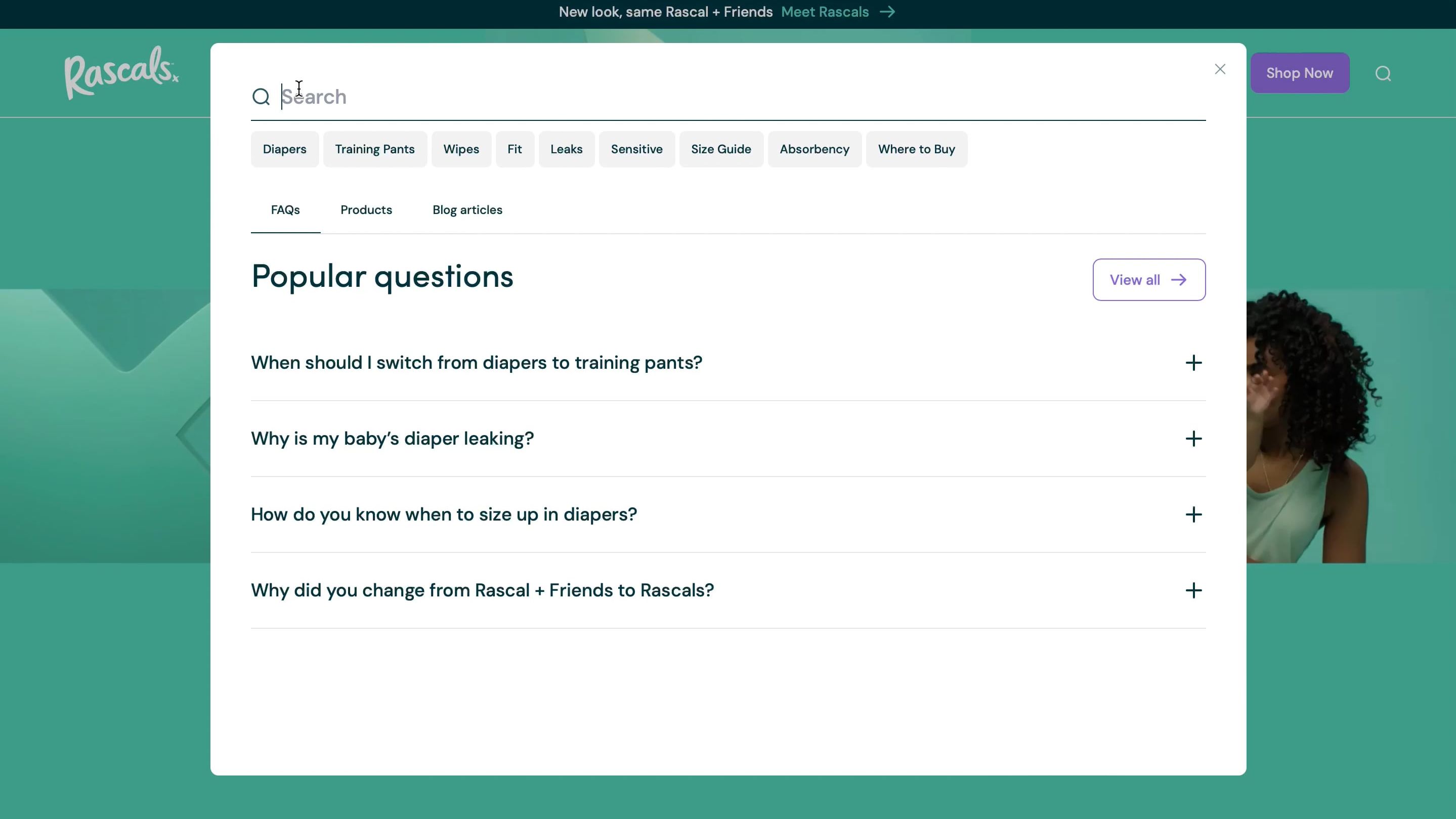The height and width of the screenshot is (819, 1456).
Task: Select the Training Pants suggestion chip
Action: [x=375, y=149]
